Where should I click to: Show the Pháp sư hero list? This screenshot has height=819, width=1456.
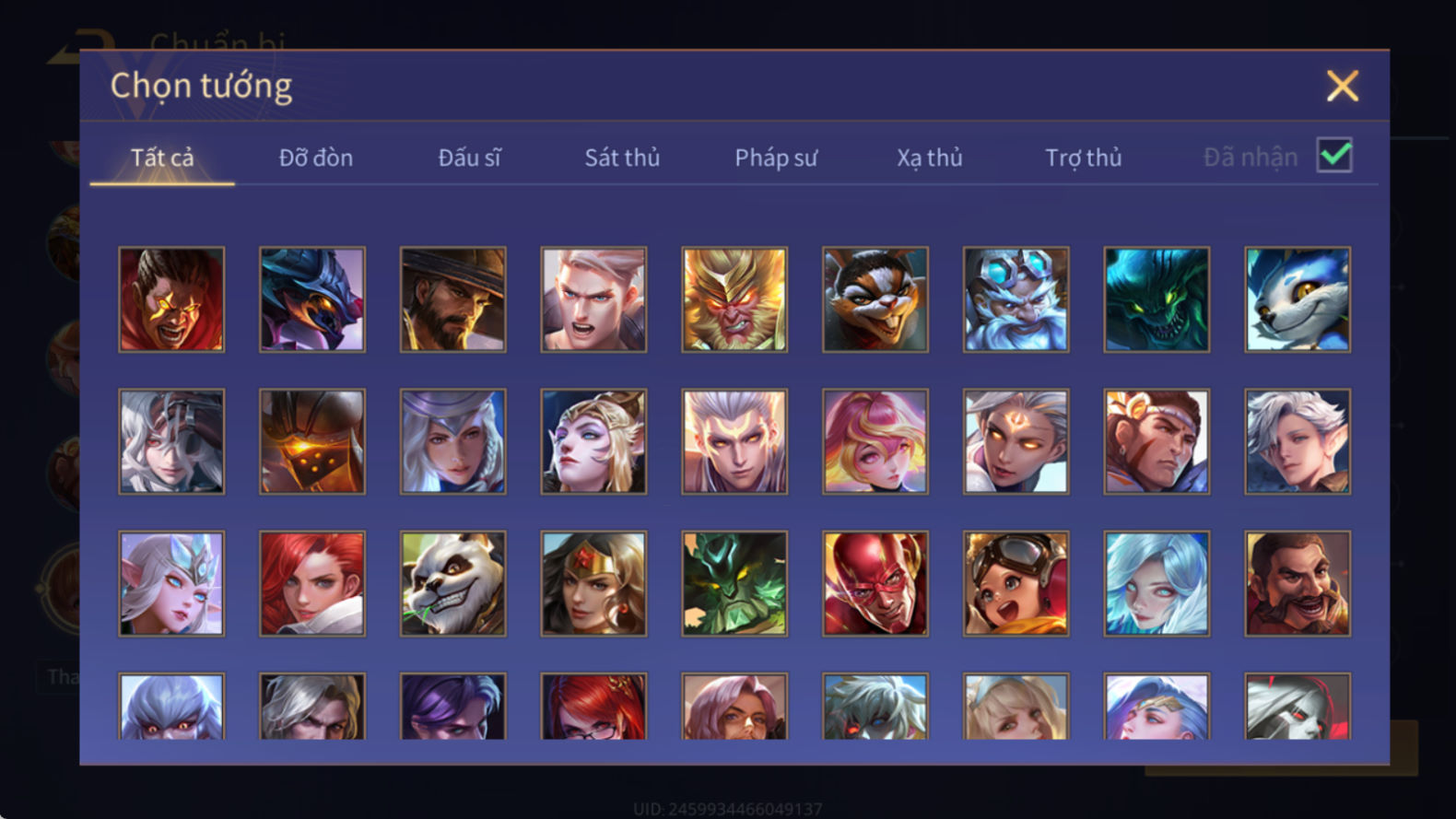pos(776,158)
